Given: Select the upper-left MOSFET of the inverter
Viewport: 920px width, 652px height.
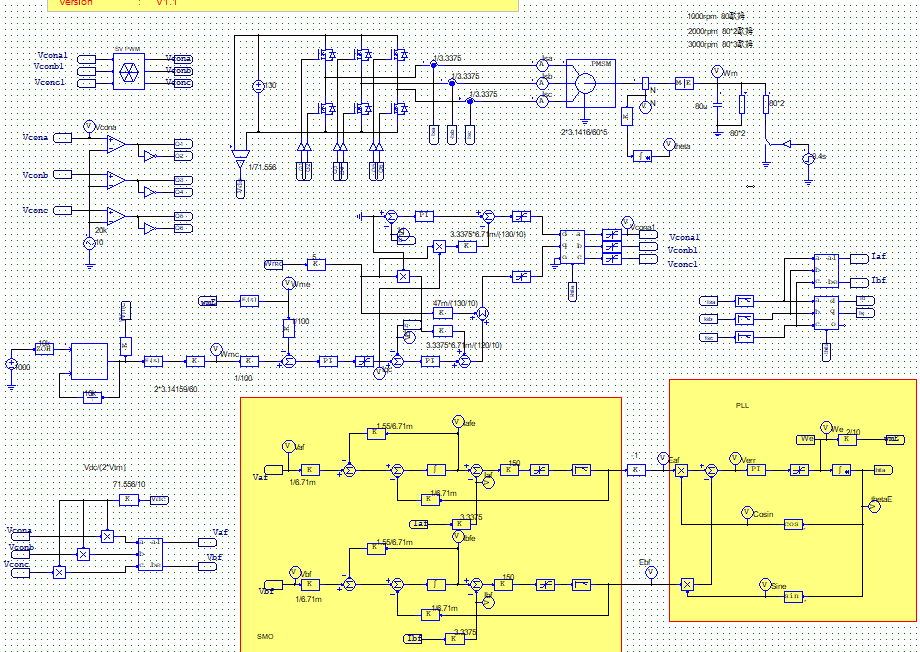Looking at the screenshot, I should click(x=326, y=55).
